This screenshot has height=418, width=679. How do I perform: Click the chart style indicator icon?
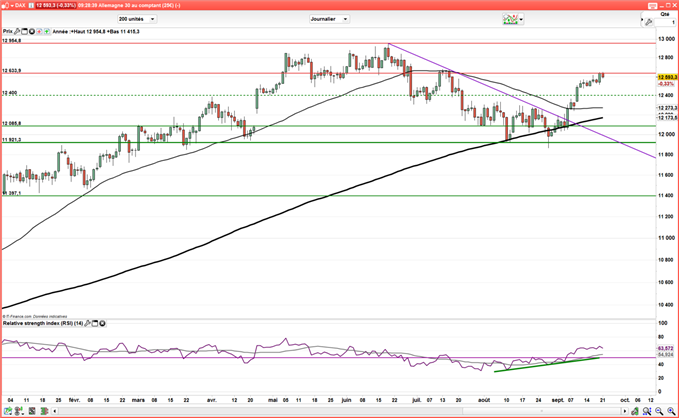pos(511,19)
